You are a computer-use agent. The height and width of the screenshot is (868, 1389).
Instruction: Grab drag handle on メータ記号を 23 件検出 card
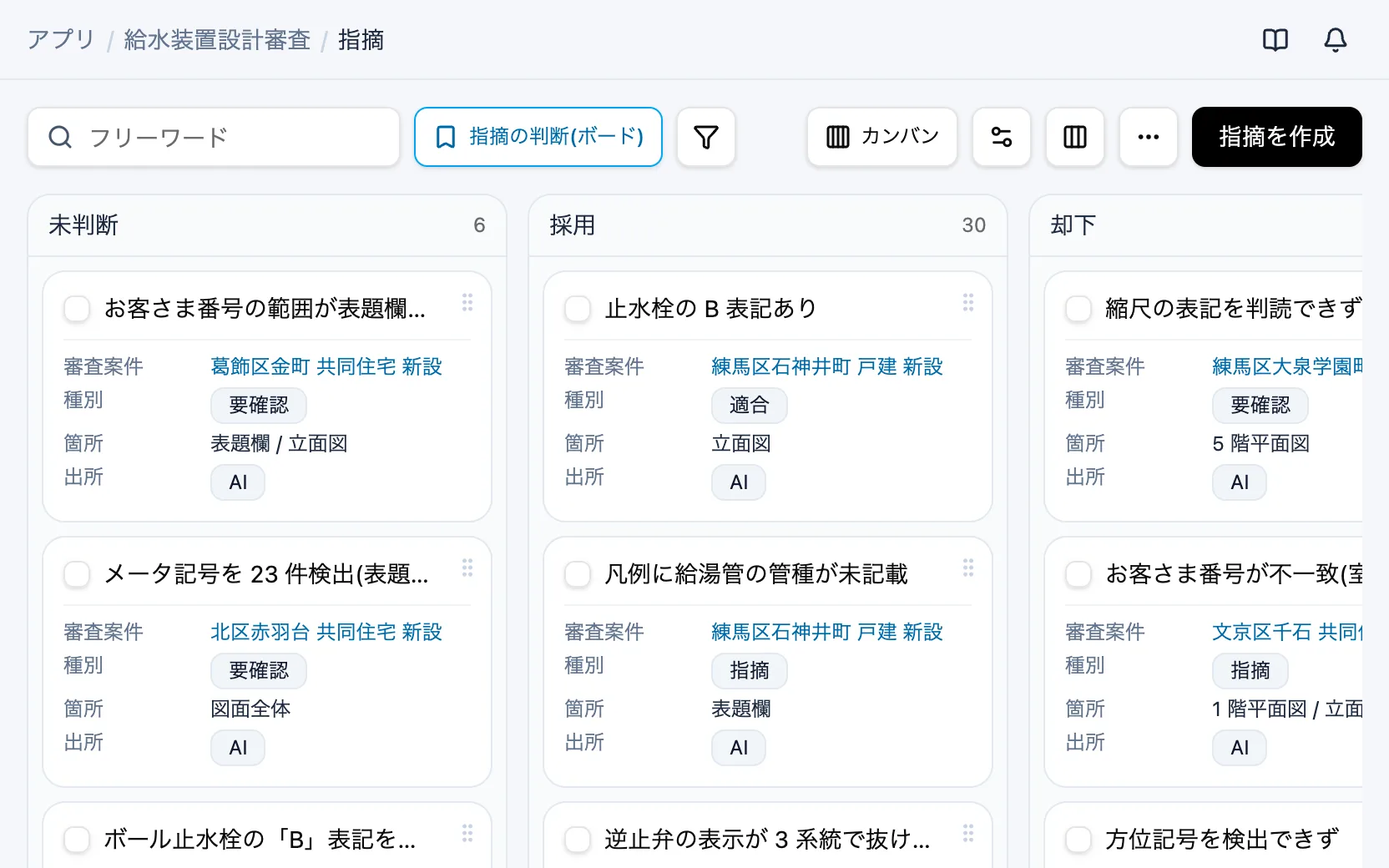467,568
